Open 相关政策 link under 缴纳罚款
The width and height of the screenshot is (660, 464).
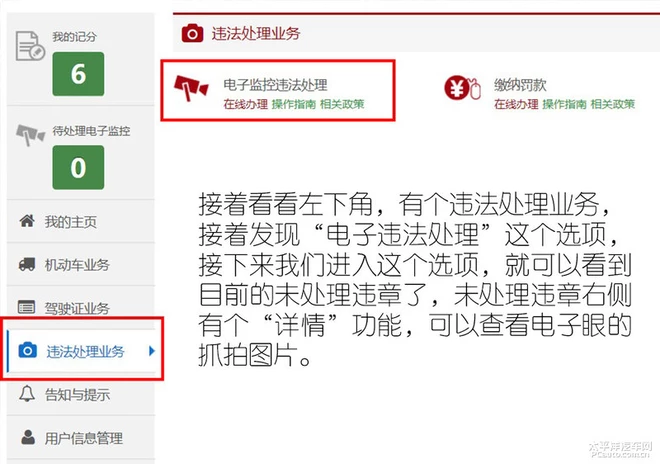pos(612,104)
